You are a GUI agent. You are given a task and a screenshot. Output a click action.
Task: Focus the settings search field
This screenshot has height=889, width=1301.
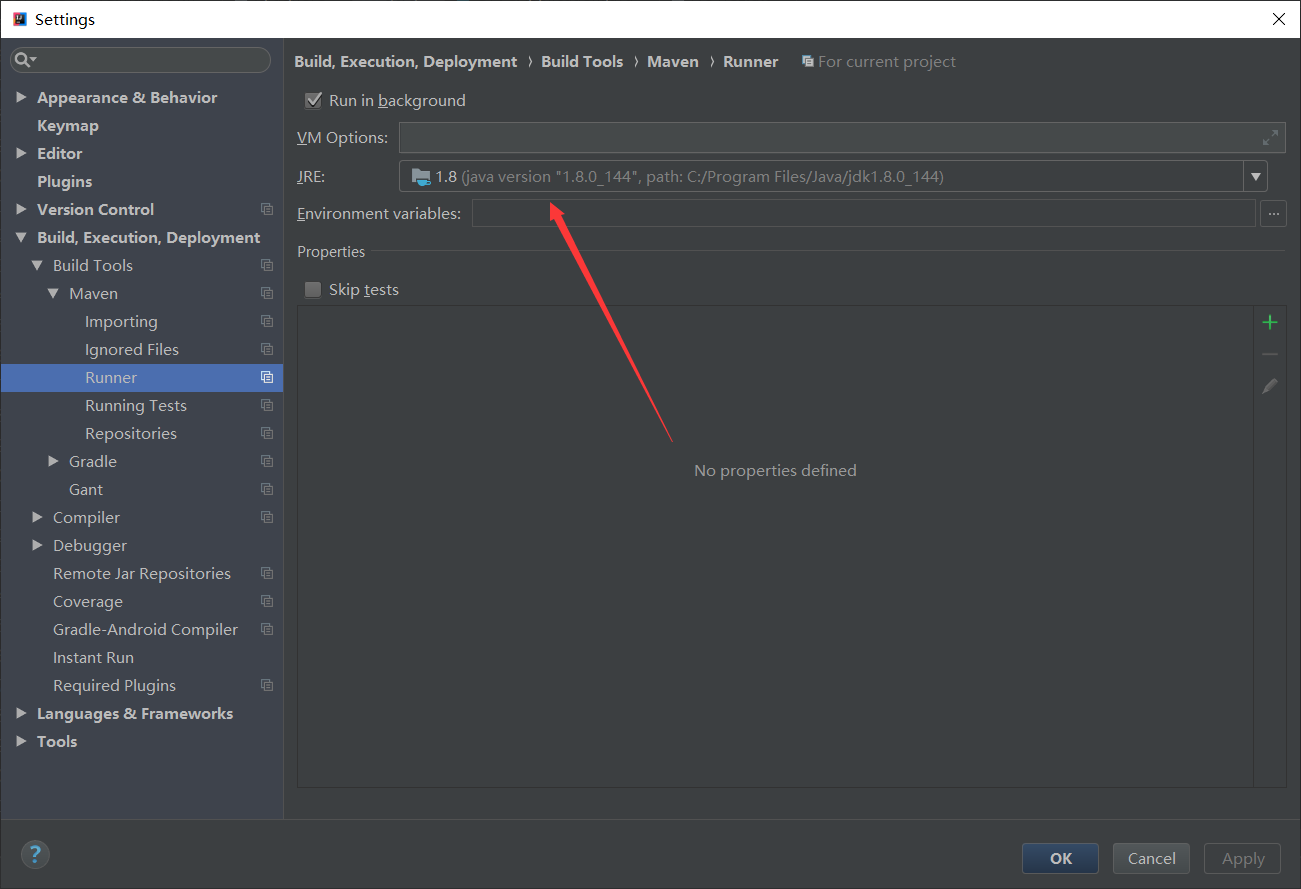[140, 60]
